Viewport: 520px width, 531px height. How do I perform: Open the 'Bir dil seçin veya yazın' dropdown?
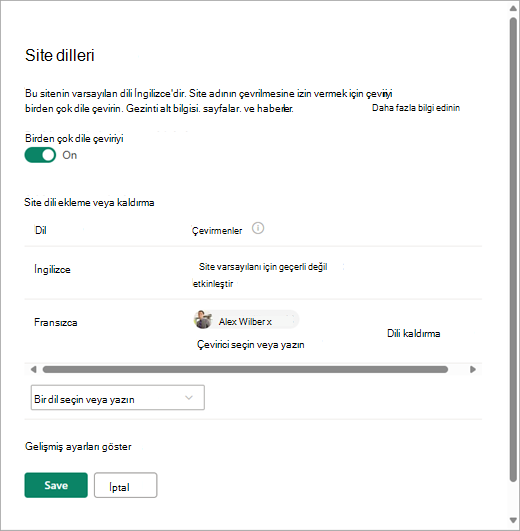tap(117, 398)
